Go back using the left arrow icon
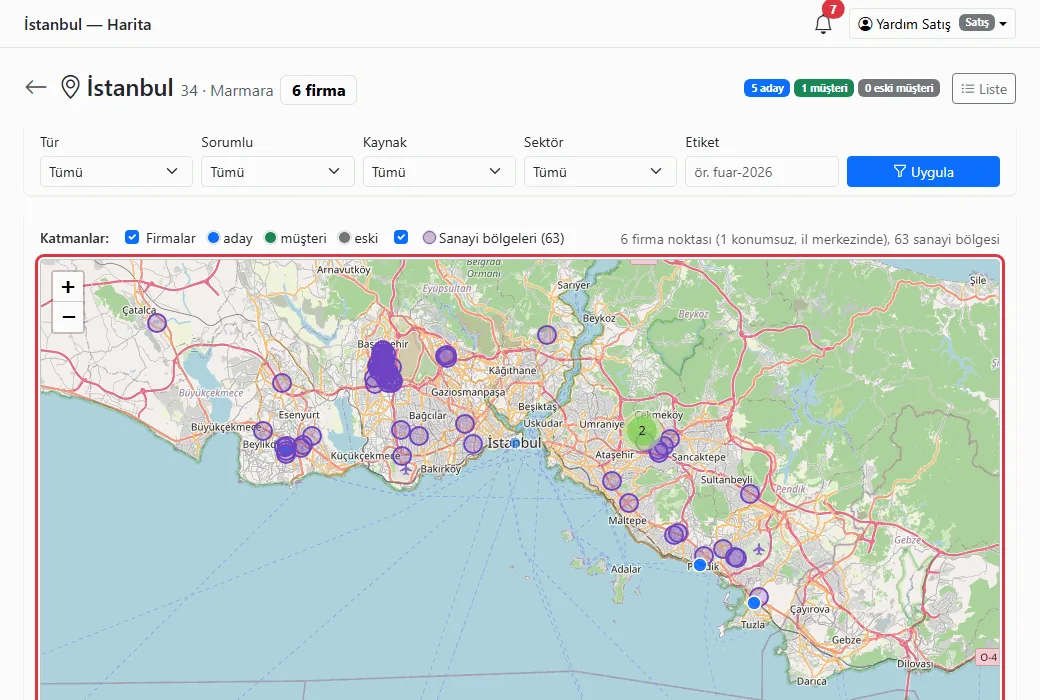The height and width of the screenshot is (700, 1040). pyautogui.click(x=36, y=87)
